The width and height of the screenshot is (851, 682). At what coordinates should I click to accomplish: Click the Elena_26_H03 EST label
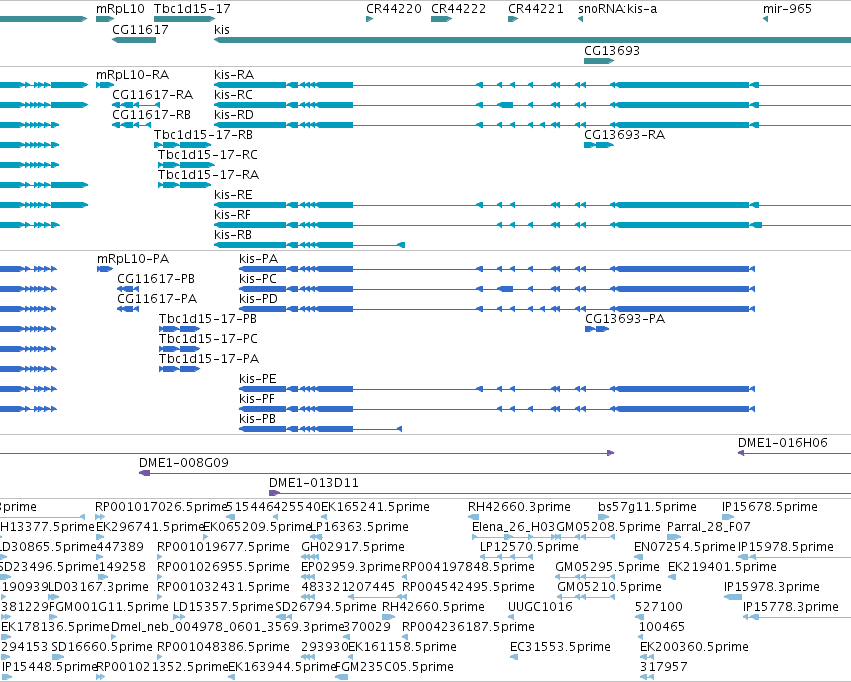tap(514, 526)
